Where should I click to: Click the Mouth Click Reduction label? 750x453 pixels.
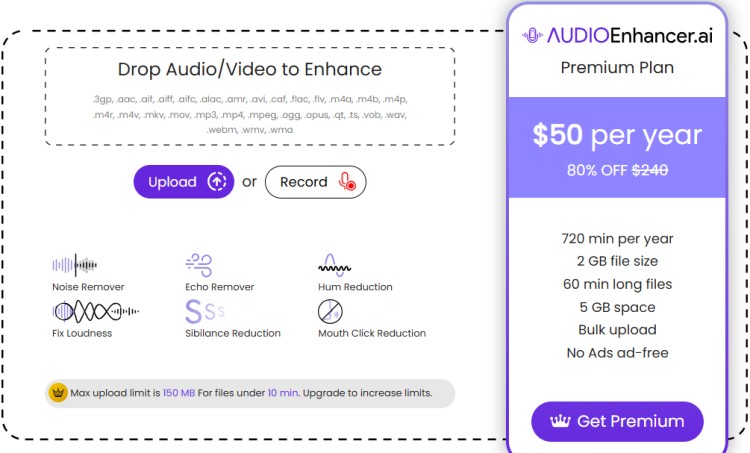(x=372, y=333)
